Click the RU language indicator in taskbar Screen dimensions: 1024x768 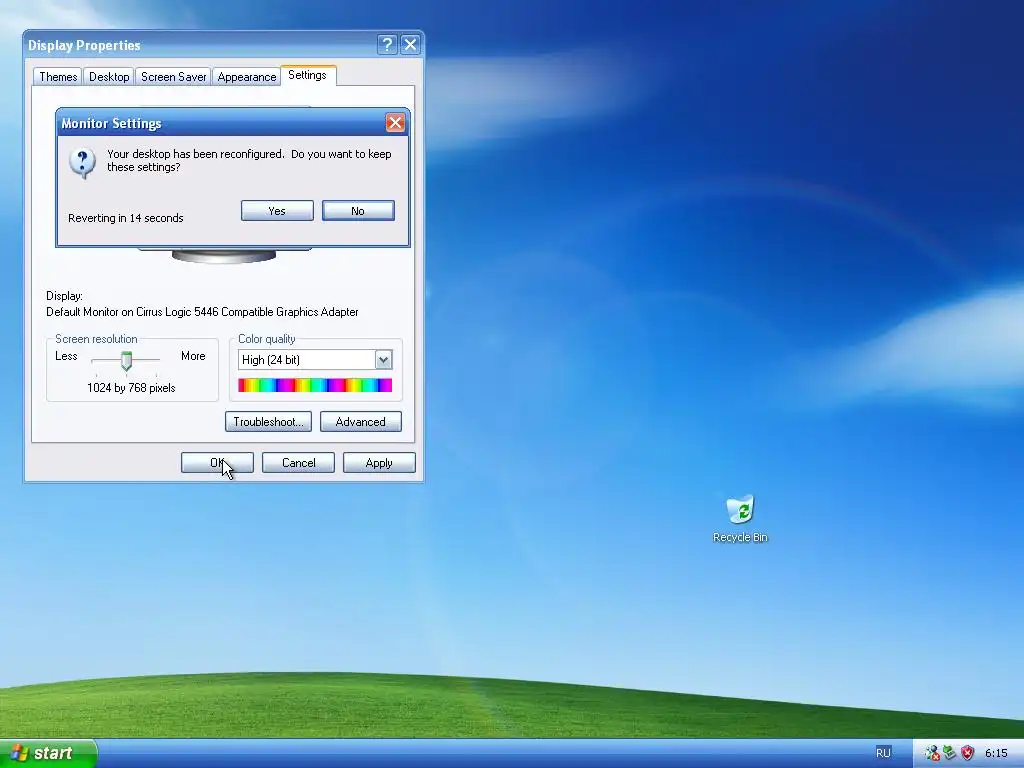884,753
